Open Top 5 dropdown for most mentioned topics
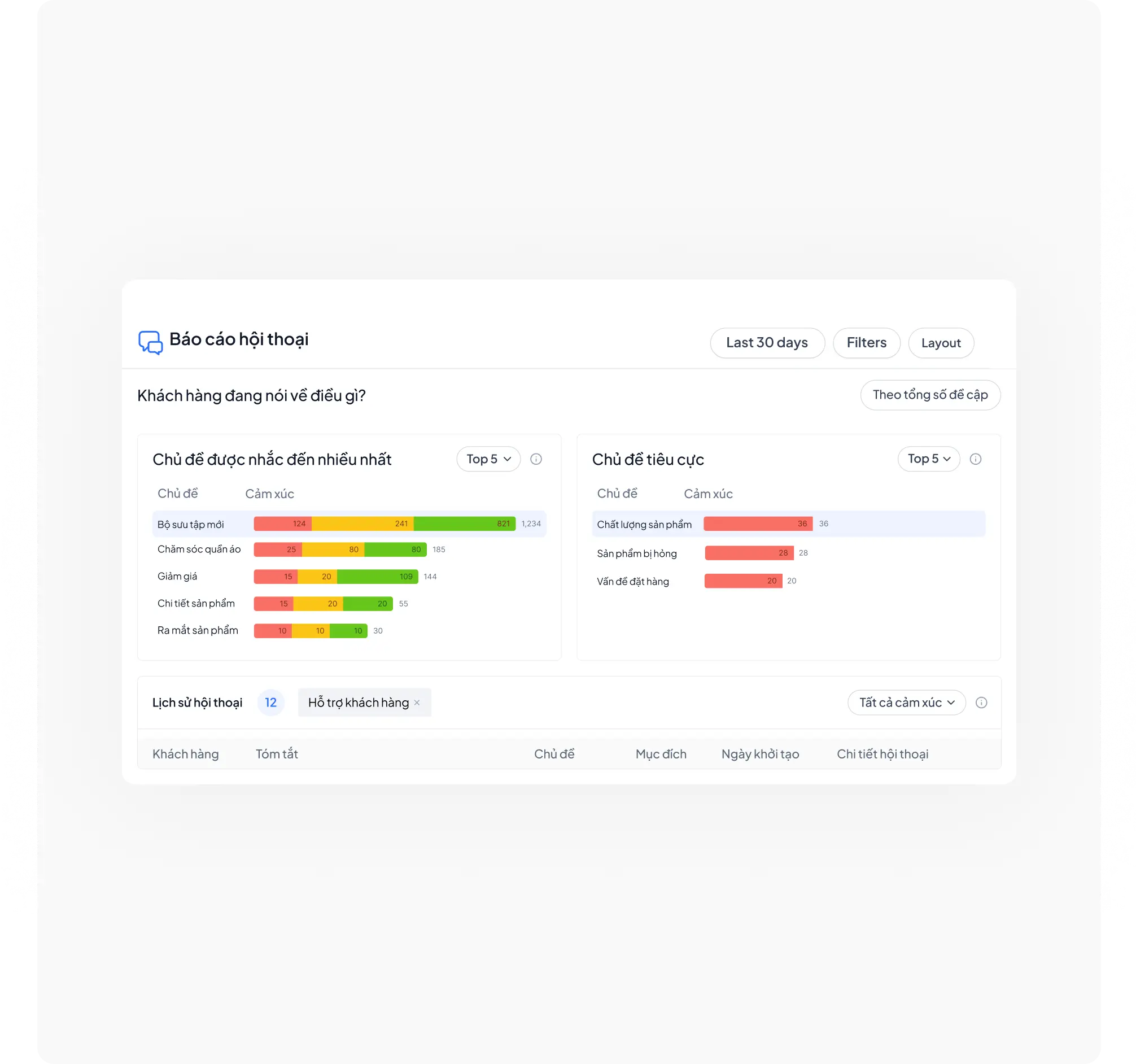 click(x=488, y=459)
